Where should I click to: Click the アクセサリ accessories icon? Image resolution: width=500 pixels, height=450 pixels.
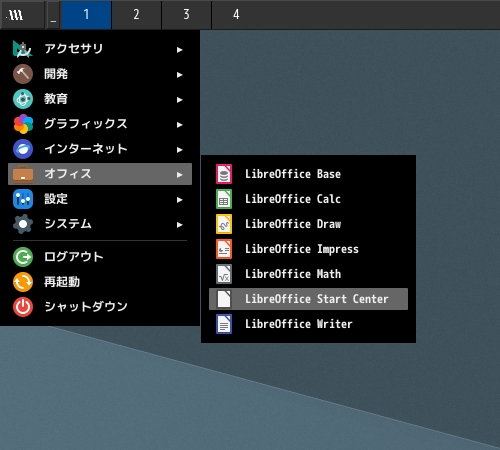pyautogui.click(x=23, y=49)
